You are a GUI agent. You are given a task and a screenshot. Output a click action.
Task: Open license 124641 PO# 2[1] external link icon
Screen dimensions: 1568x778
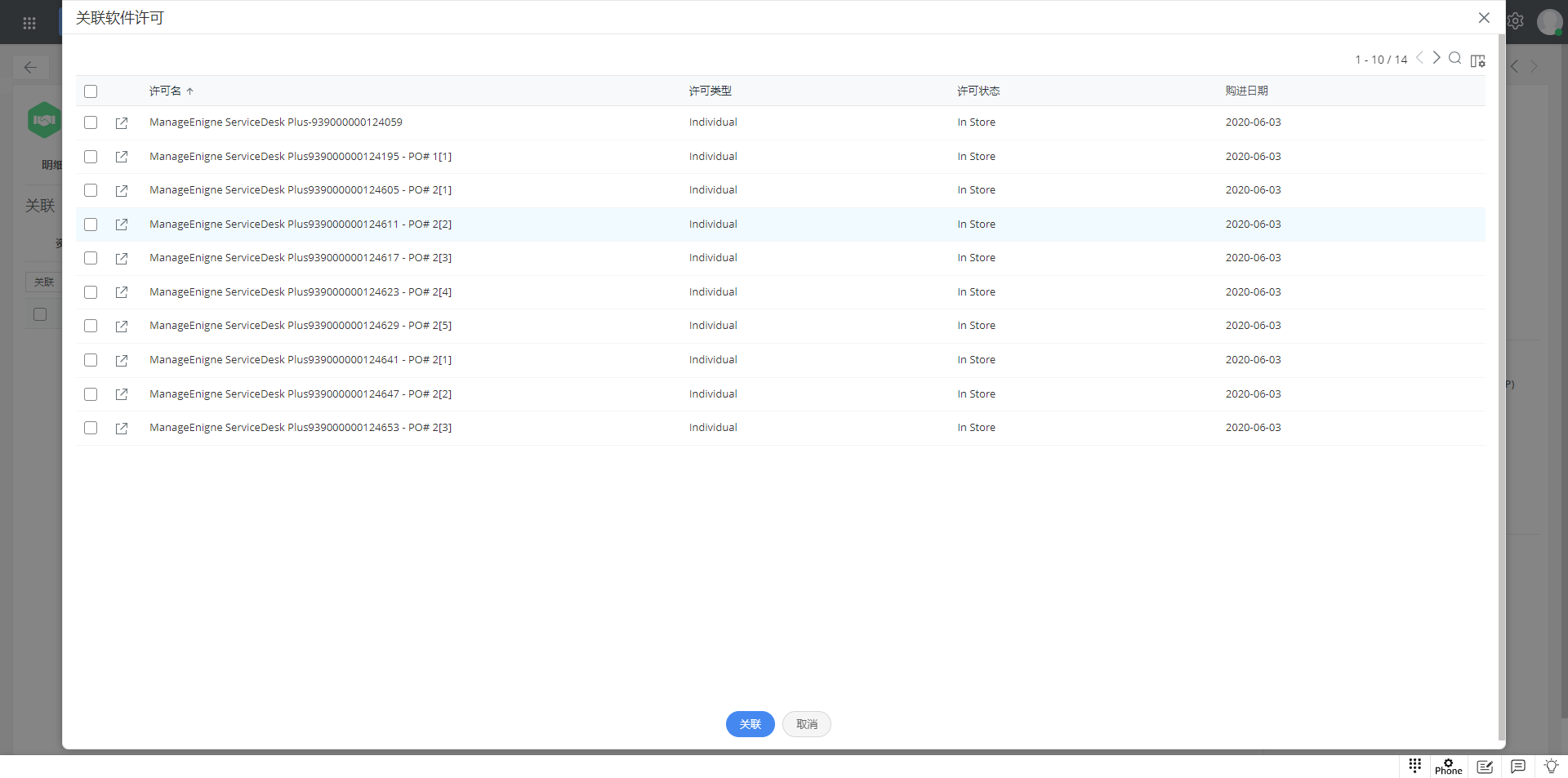coord(122,361)
